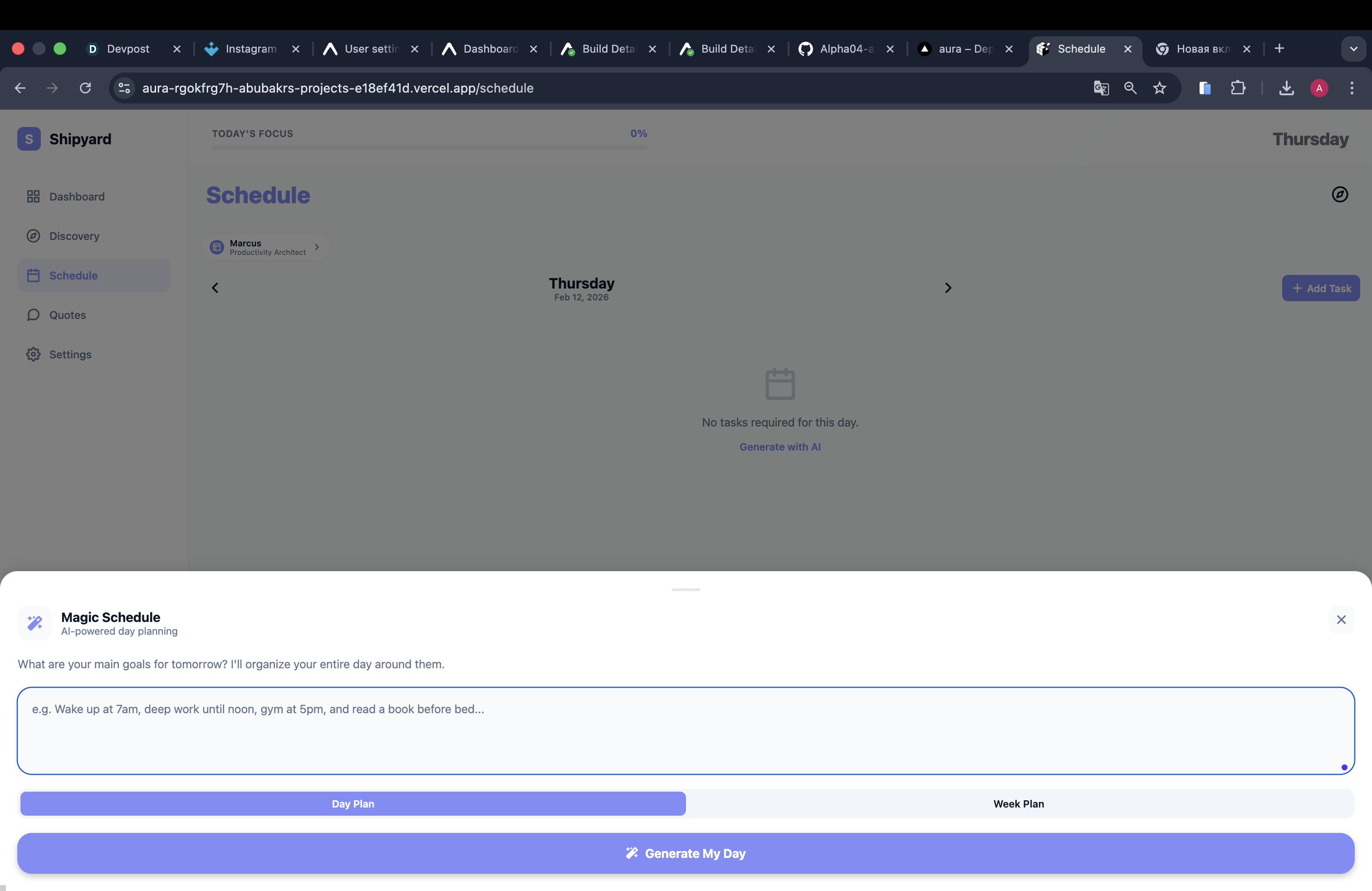Image resolution: width=1372 pixels, height=891 pixels.
Task: Go to the next day arrow
Action: click(x=948, y=288)
